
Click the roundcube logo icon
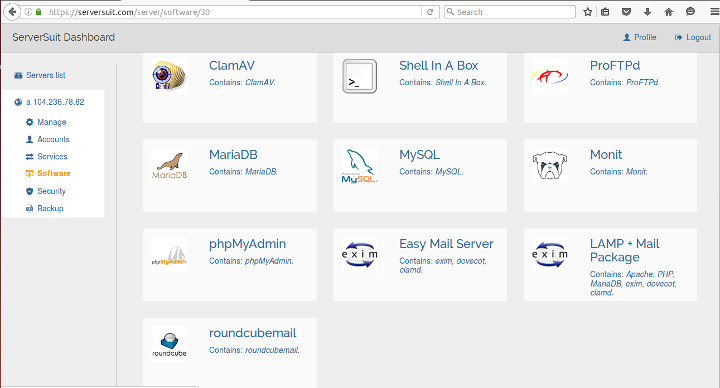coord(169,344)
